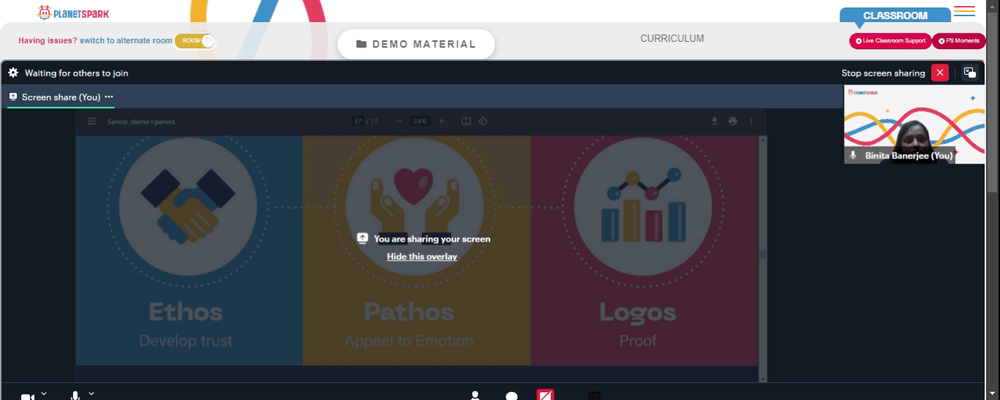
Task: Toggle the alternate ROOM switch
Action: point(195,41)
